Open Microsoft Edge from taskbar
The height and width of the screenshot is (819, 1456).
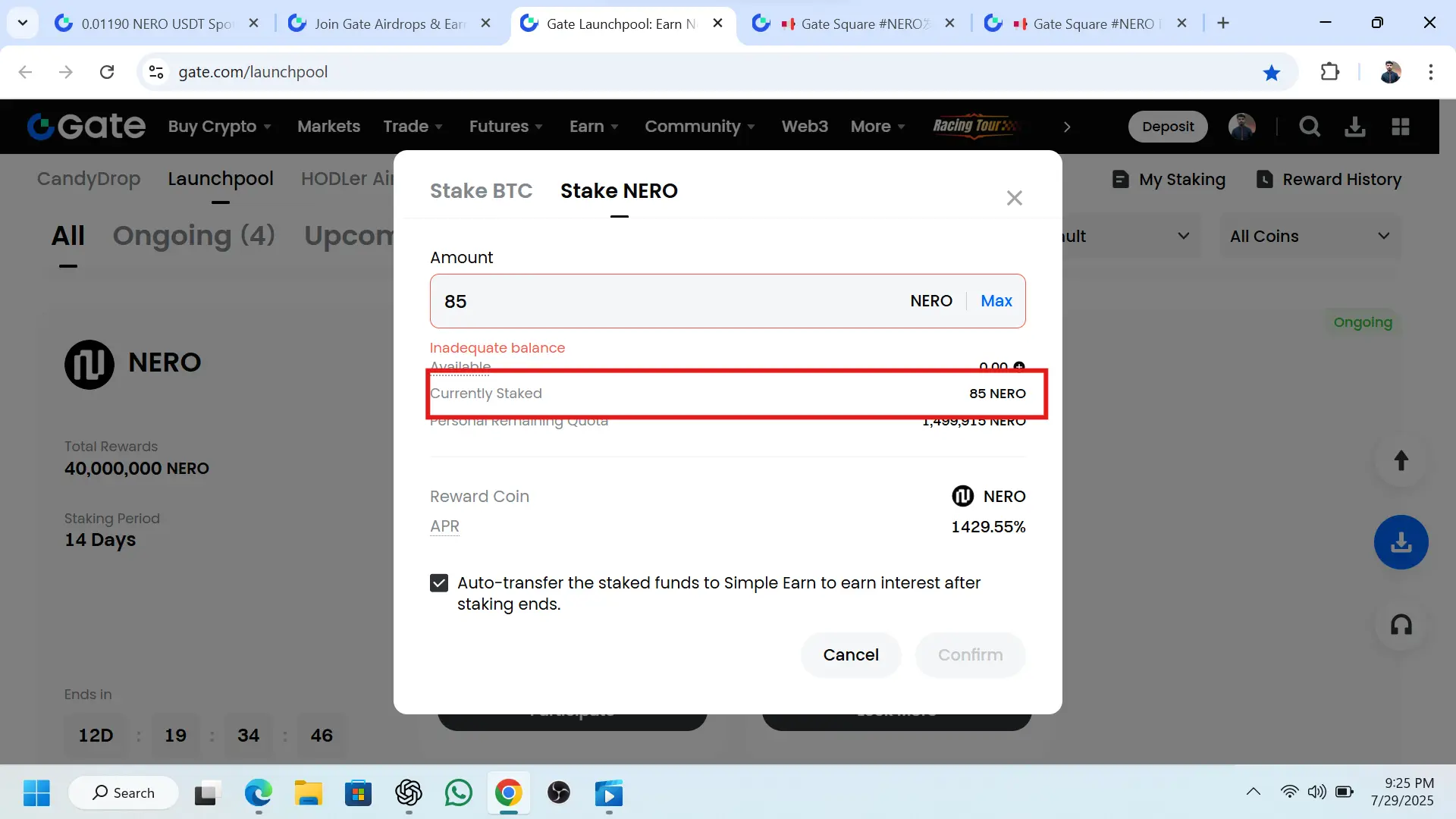(x=259, y=793)
